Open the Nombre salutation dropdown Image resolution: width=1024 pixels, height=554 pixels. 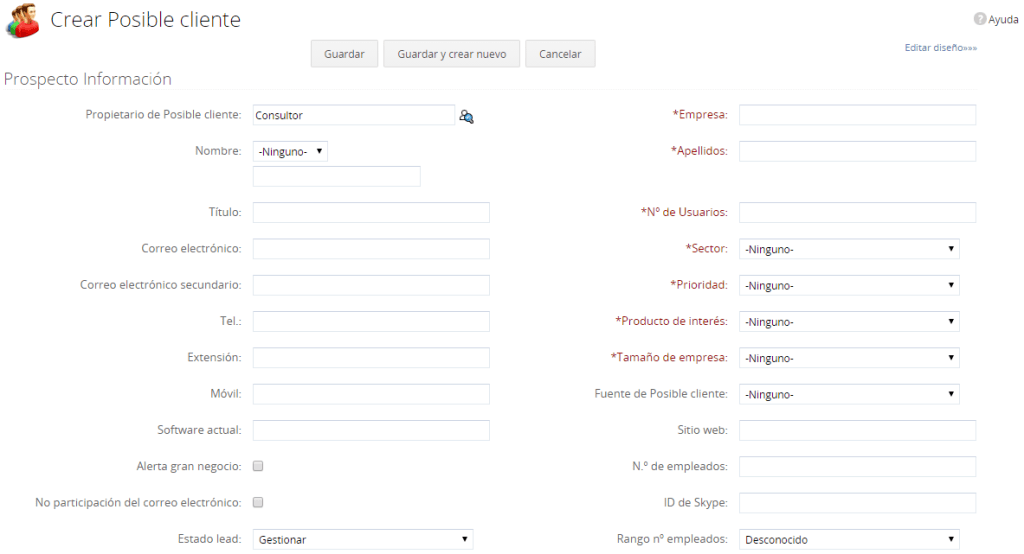(x=290, y=152)
